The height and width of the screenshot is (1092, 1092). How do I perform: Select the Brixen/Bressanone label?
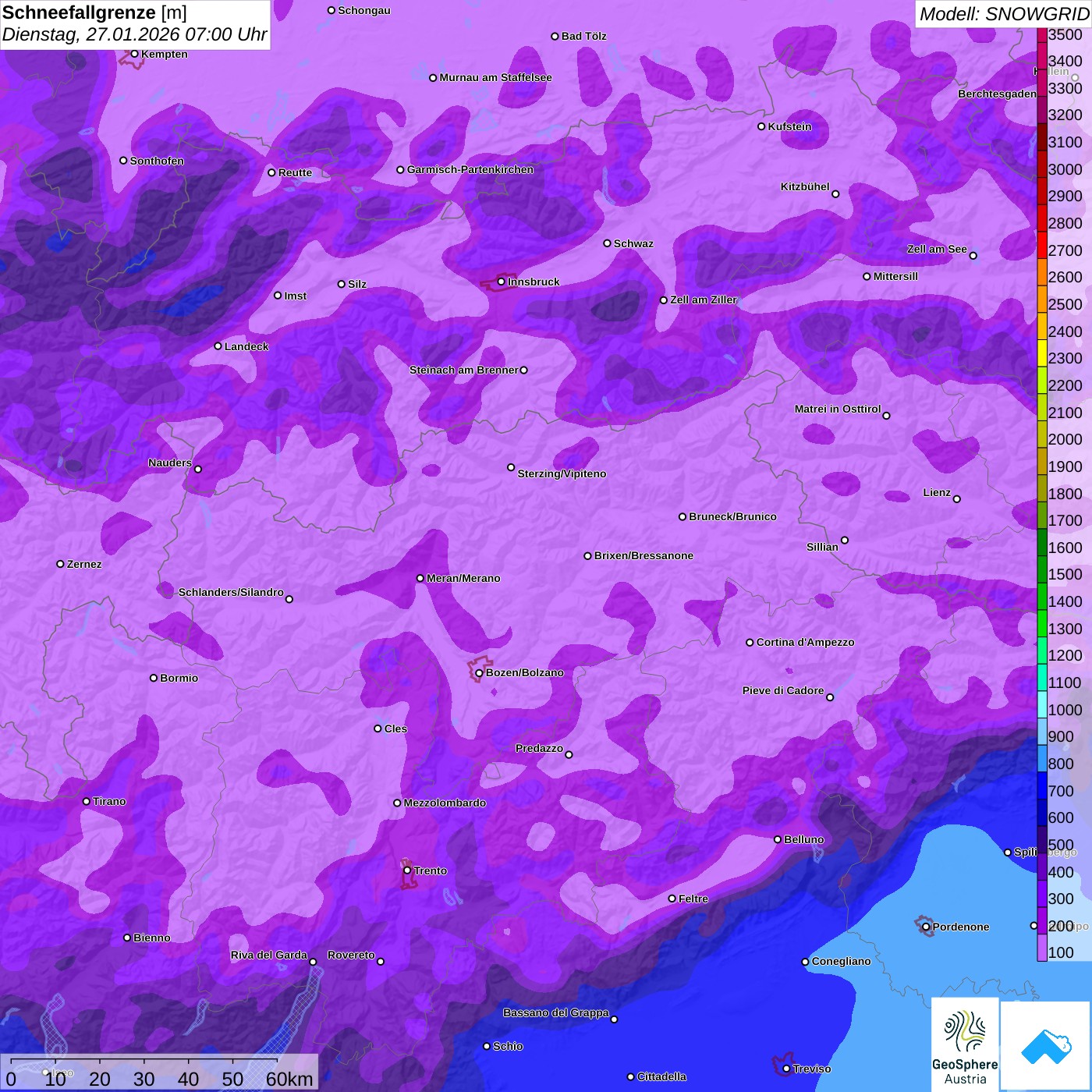643,555
